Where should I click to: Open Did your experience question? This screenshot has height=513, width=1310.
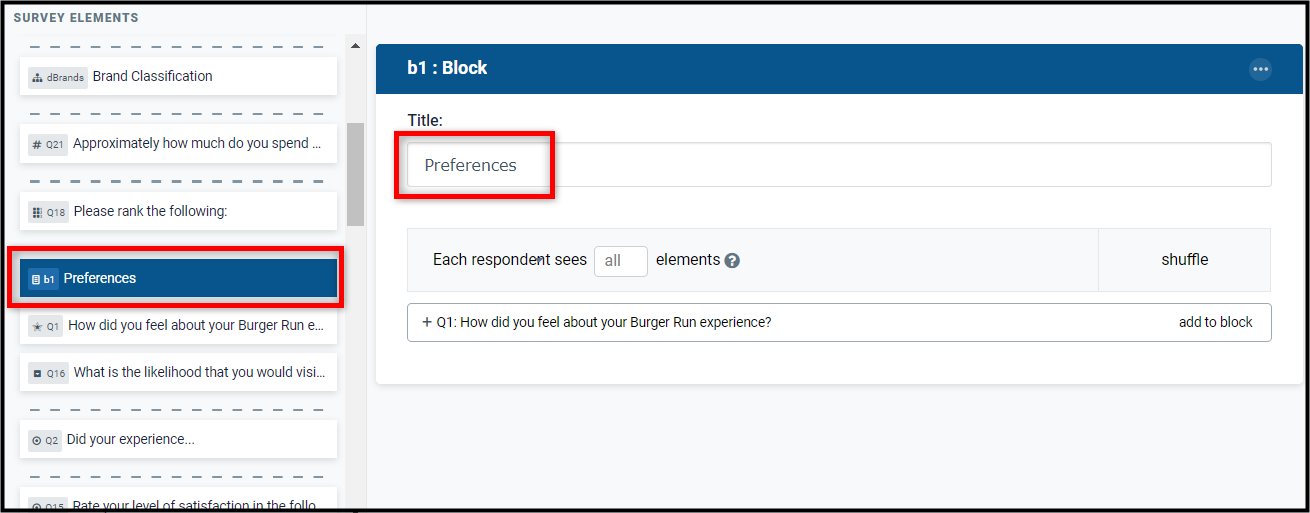(178, 439)
